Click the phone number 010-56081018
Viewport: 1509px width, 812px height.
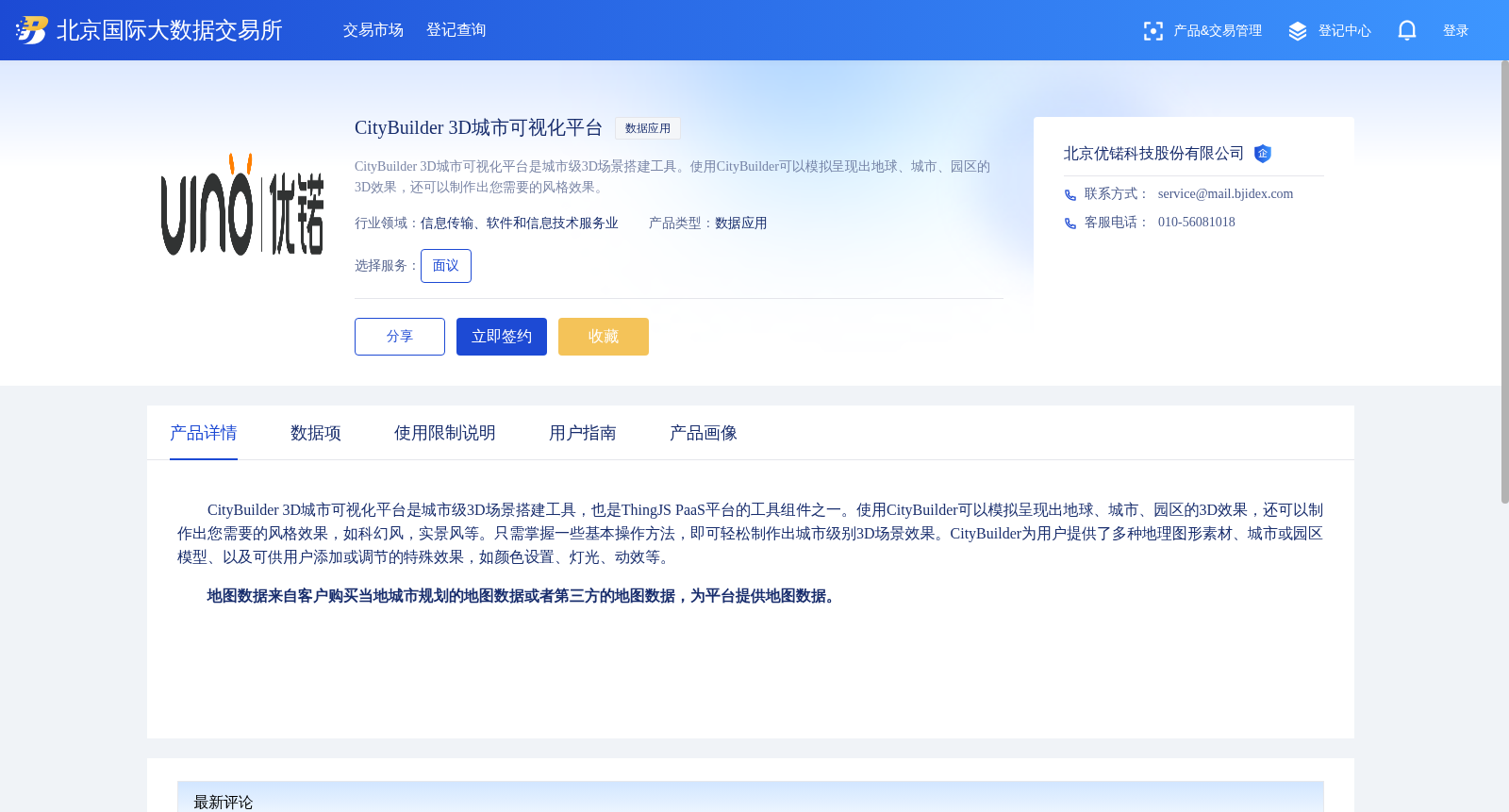pyautogui.click(x=1196, y=223)
